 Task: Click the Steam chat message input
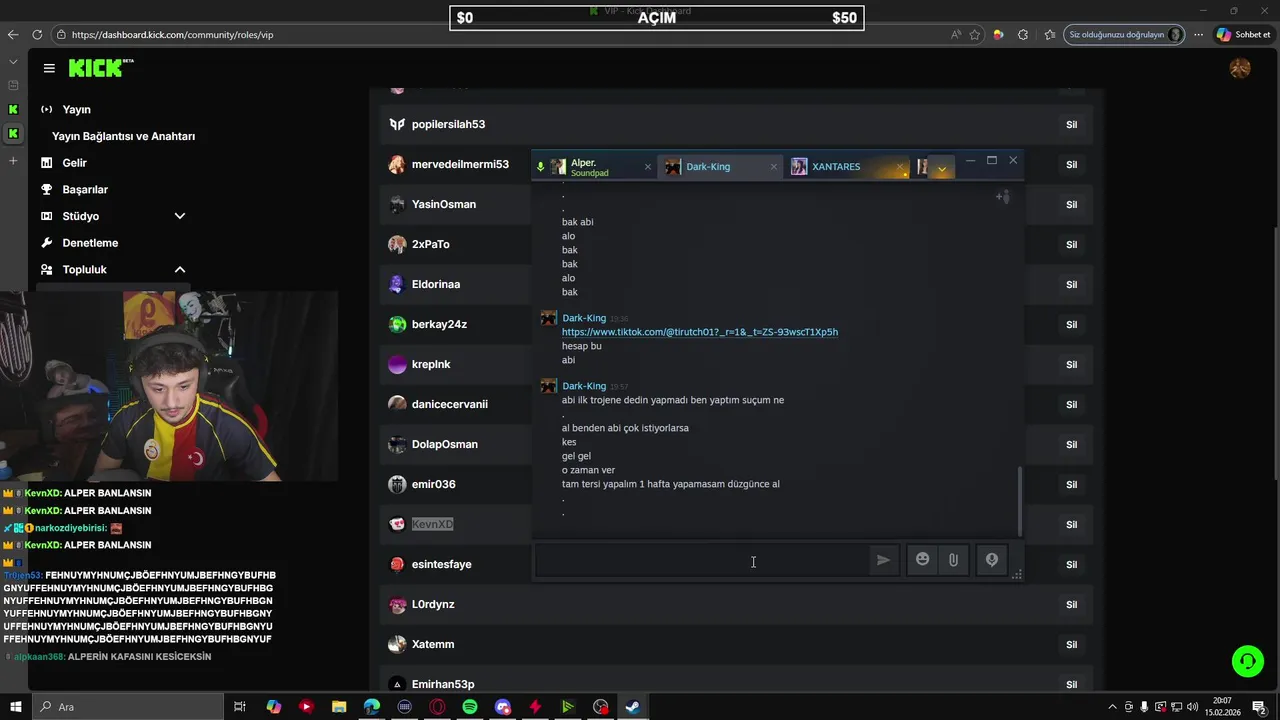701,561
